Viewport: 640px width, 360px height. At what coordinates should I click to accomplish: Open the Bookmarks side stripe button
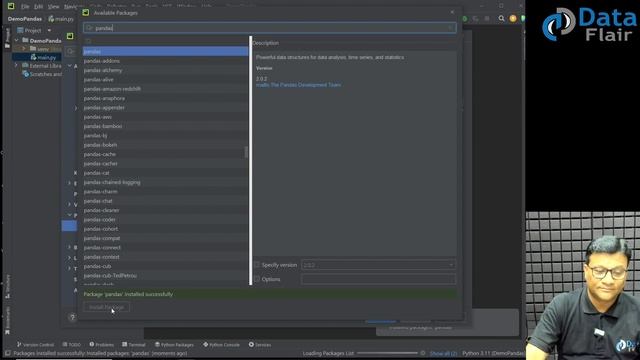point(7,321)
